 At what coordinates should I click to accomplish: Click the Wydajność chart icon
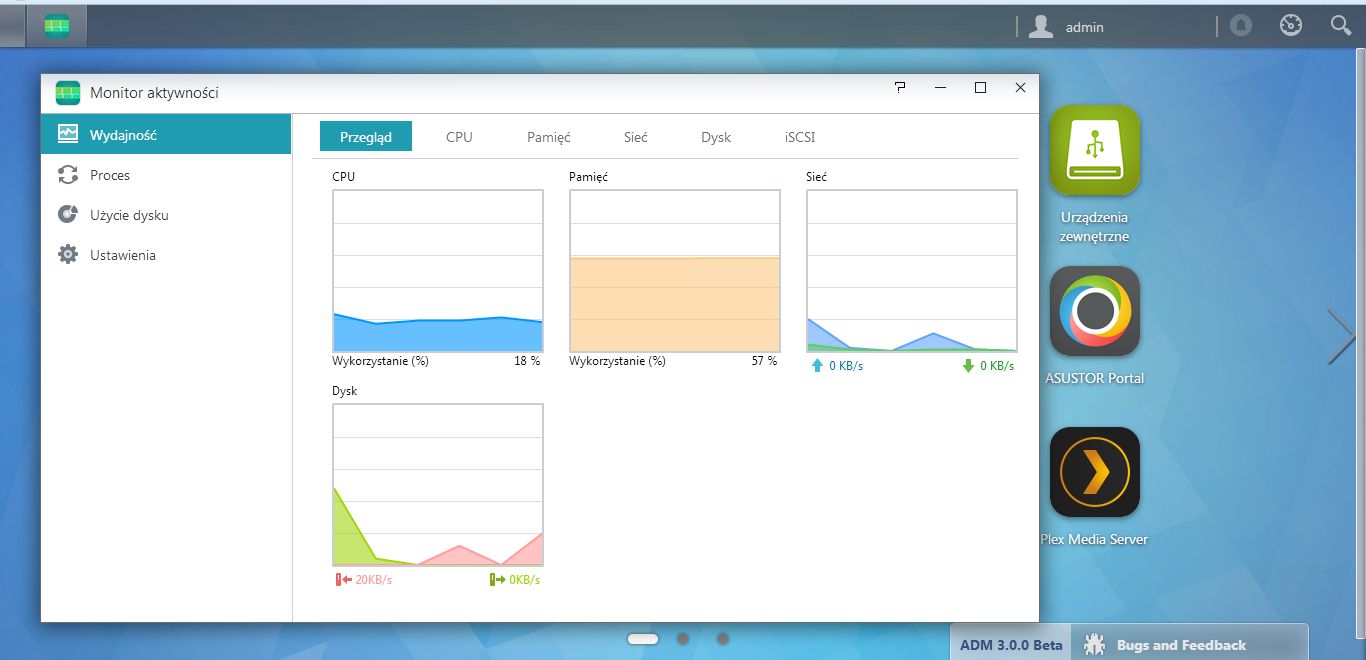click(68, 134)
